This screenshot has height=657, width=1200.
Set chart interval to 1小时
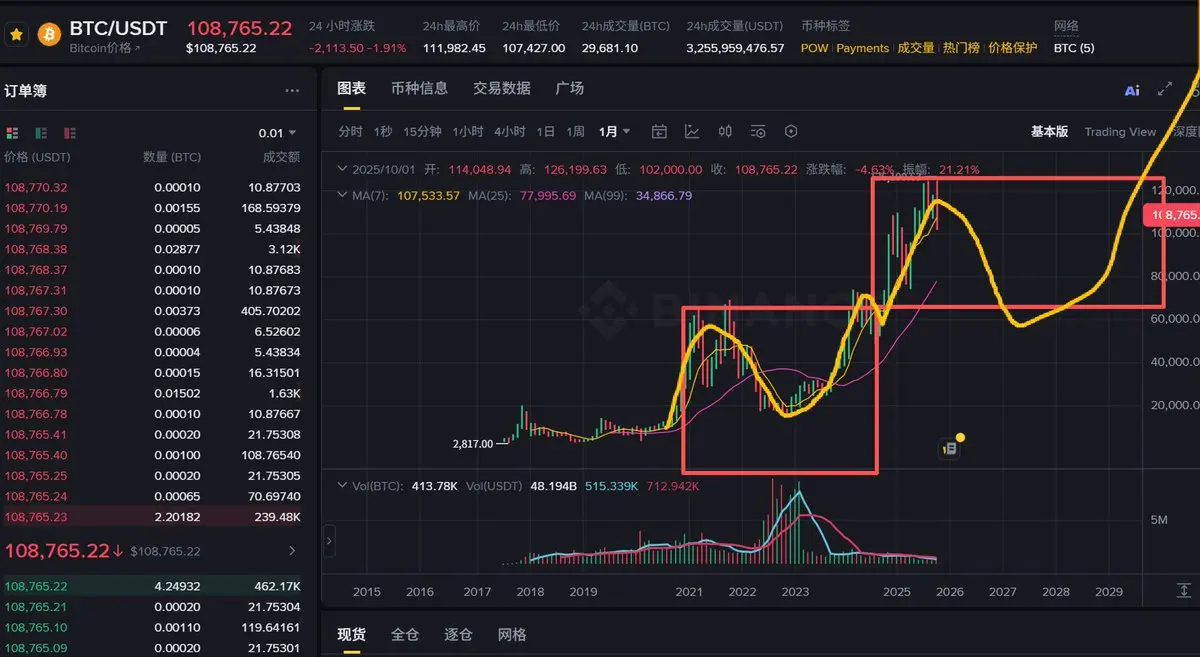[468, 131]
